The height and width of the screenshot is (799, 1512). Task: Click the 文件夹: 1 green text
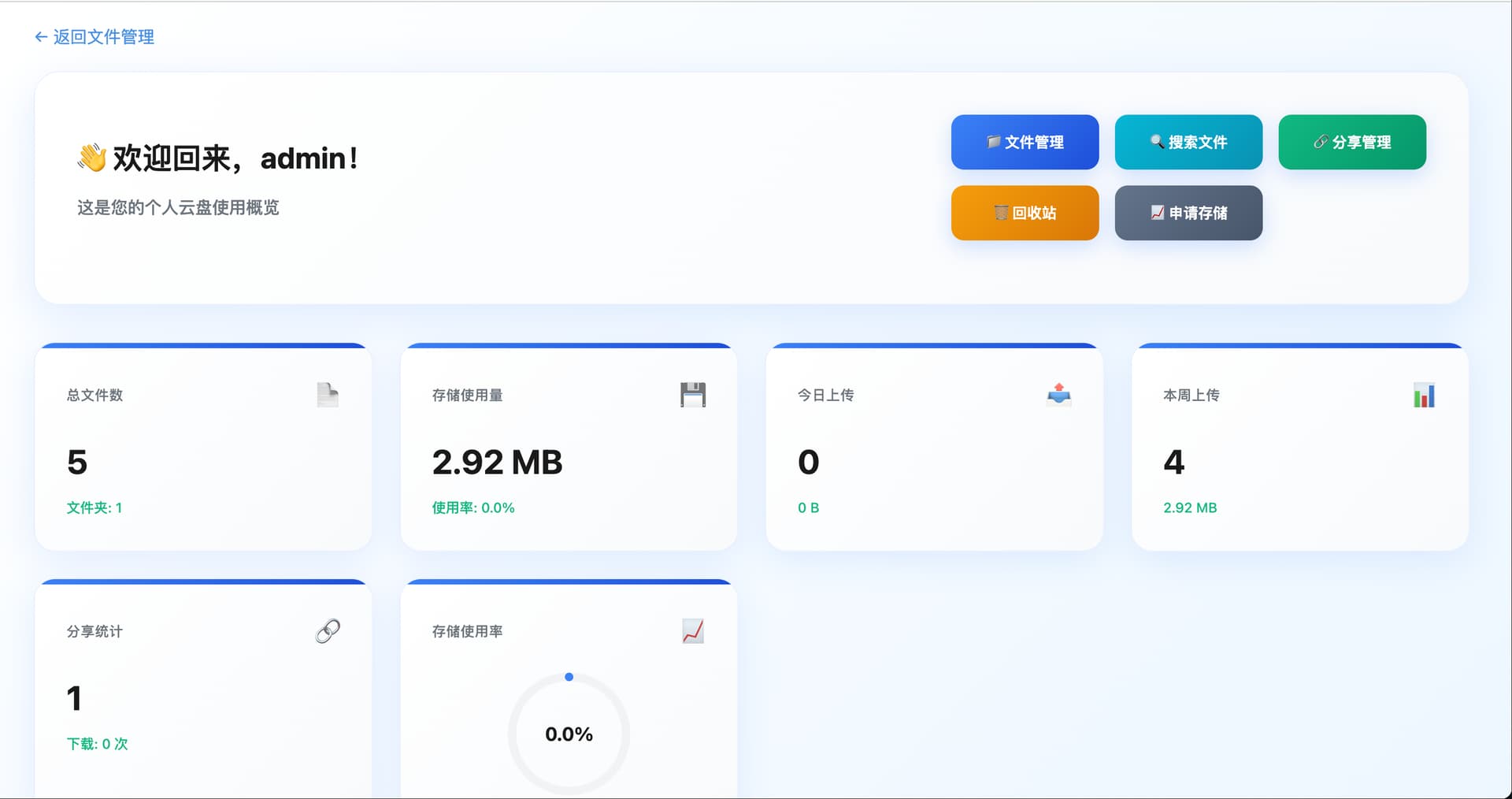point(94,507)
